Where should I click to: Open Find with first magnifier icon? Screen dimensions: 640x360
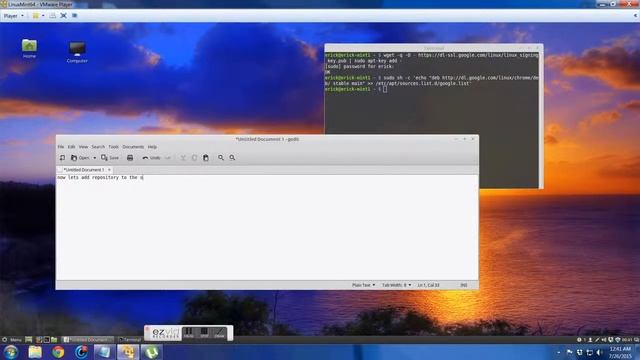click(x=221, y=158)
